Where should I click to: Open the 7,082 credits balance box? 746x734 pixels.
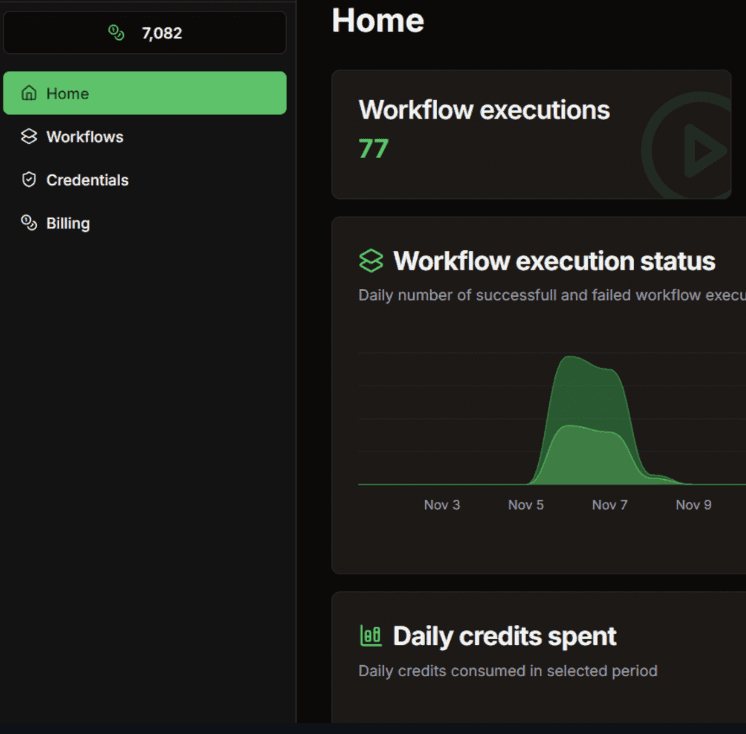145,33
